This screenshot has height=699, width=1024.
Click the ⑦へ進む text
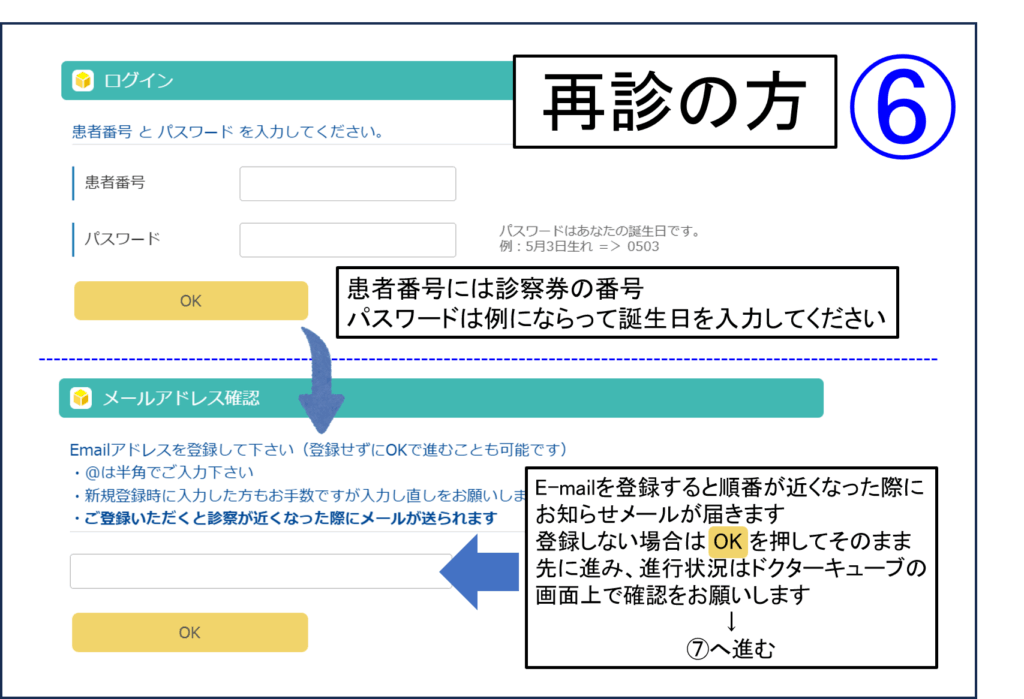pyautogui.click(x=730, y=649)
